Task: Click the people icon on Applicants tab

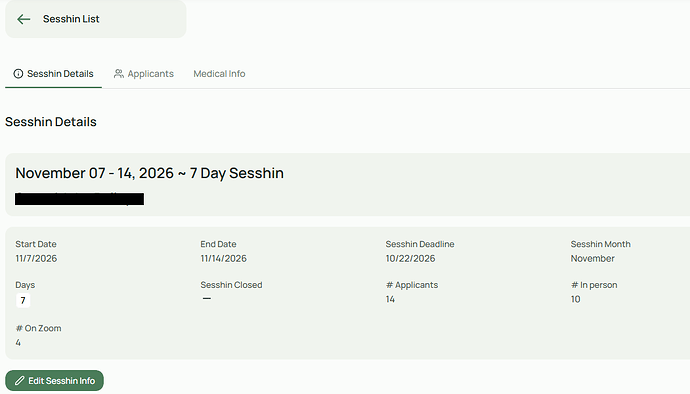Action: coord(118,74)
